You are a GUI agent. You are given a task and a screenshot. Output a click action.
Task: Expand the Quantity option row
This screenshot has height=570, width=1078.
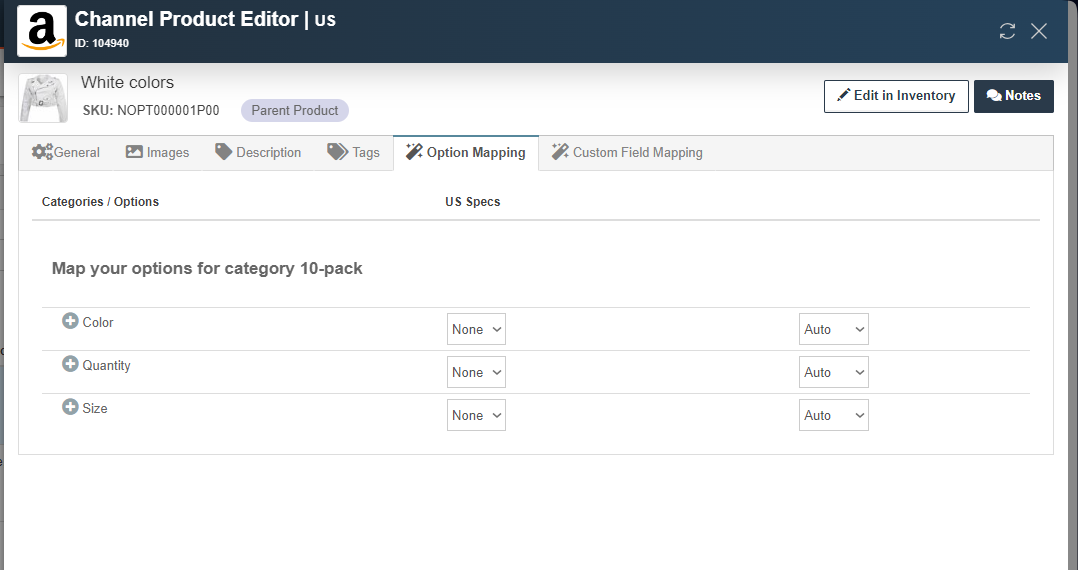pyautogui.click(x=70, y=364)
